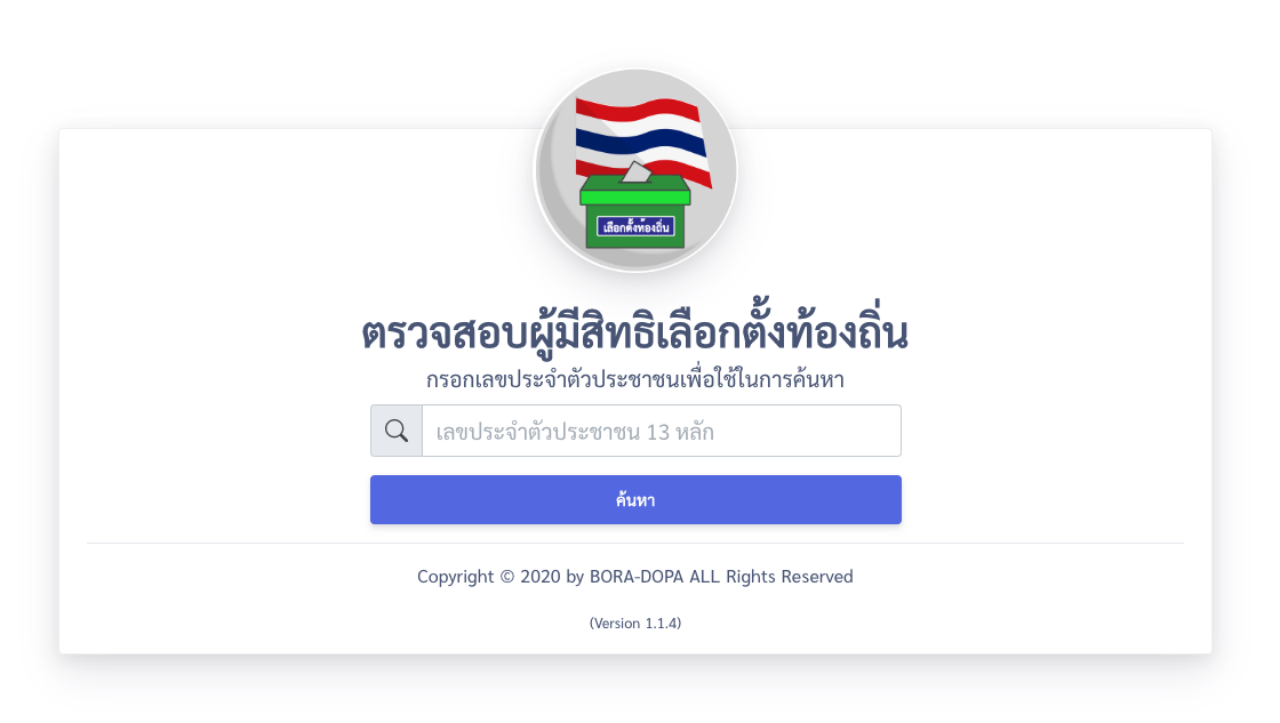Click the © symbol in the footer
This screenshot has height=723, width=1280.
[507, 577]
